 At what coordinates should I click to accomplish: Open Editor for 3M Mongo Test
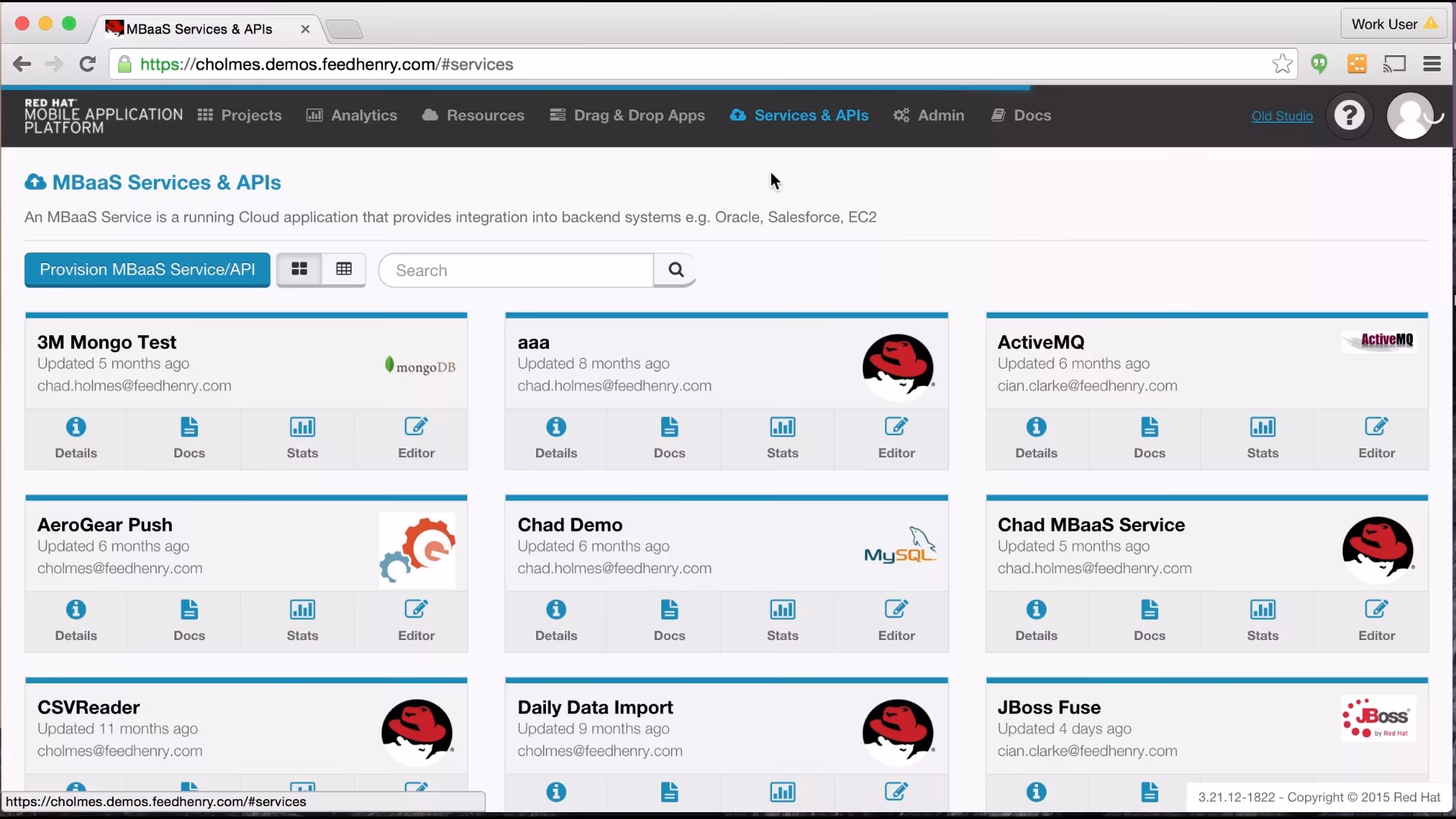point(416,439)
